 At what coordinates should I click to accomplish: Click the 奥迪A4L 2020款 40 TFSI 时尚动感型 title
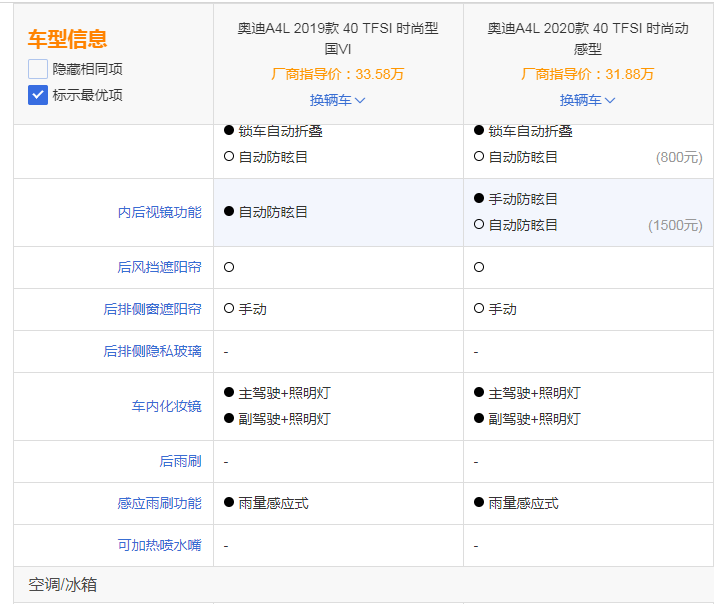point(588,38)
